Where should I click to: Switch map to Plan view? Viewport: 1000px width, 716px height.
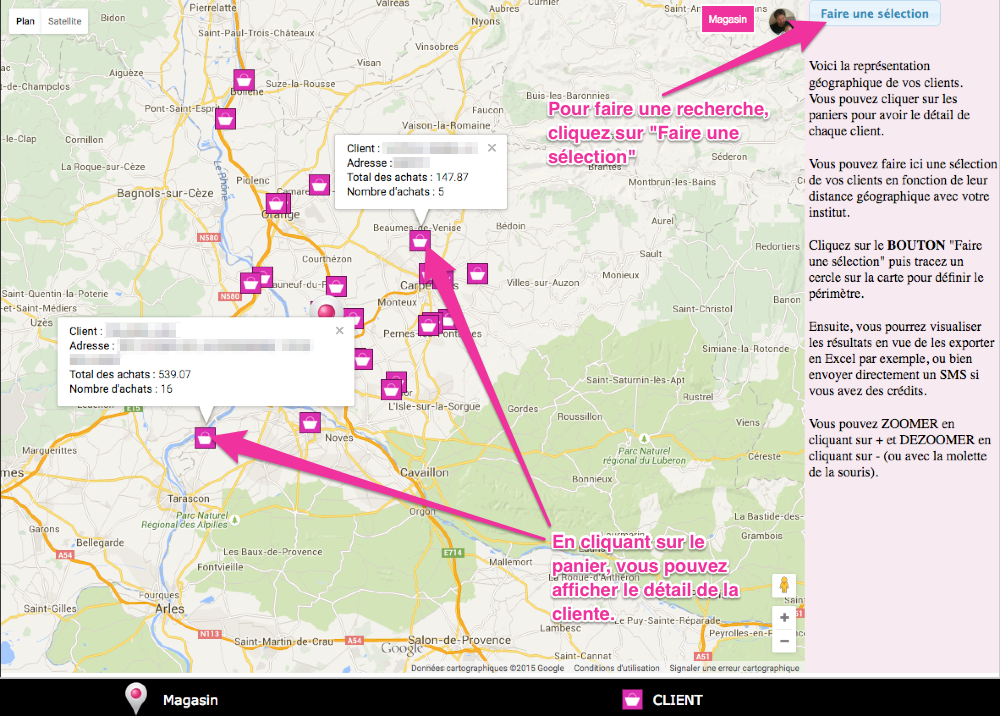click(25, 20)
